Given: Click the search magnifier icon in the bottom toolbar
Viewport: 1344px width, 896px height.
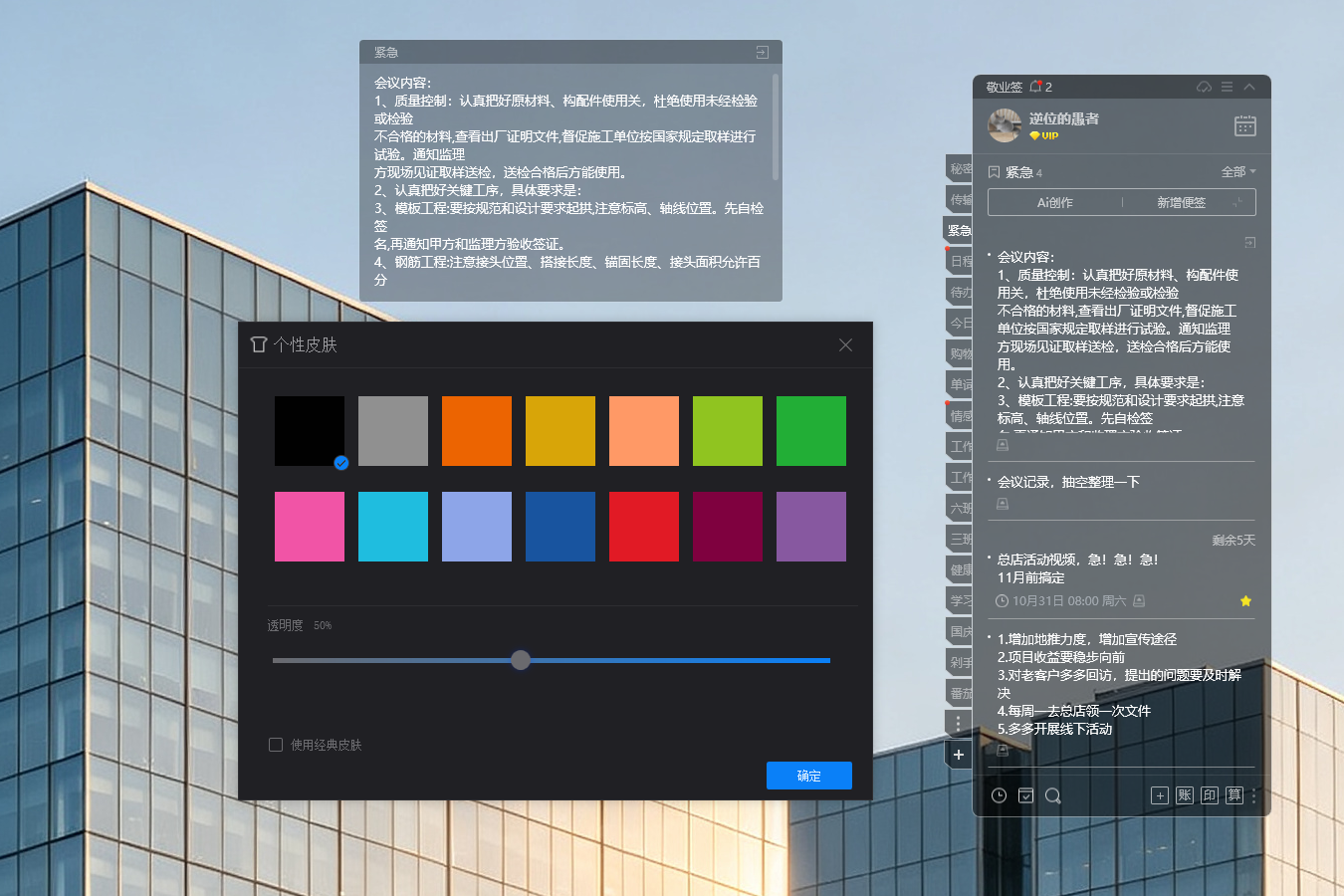Looking at the screenshot, I should pyautogui.click(x=1053, y=795).
